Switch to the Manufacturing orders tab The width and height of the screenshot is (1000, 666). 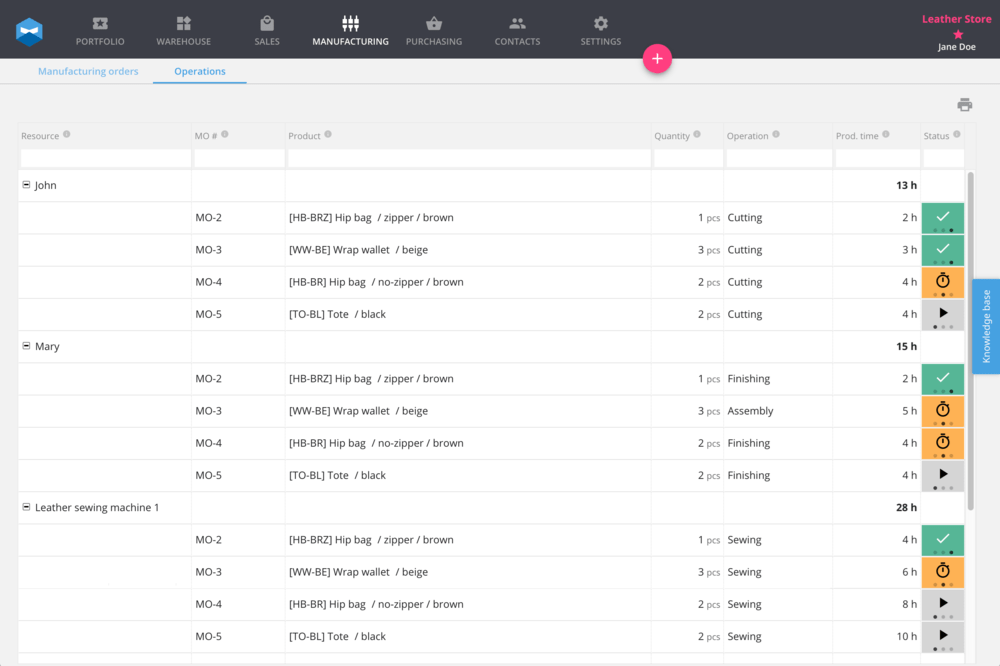88,72
